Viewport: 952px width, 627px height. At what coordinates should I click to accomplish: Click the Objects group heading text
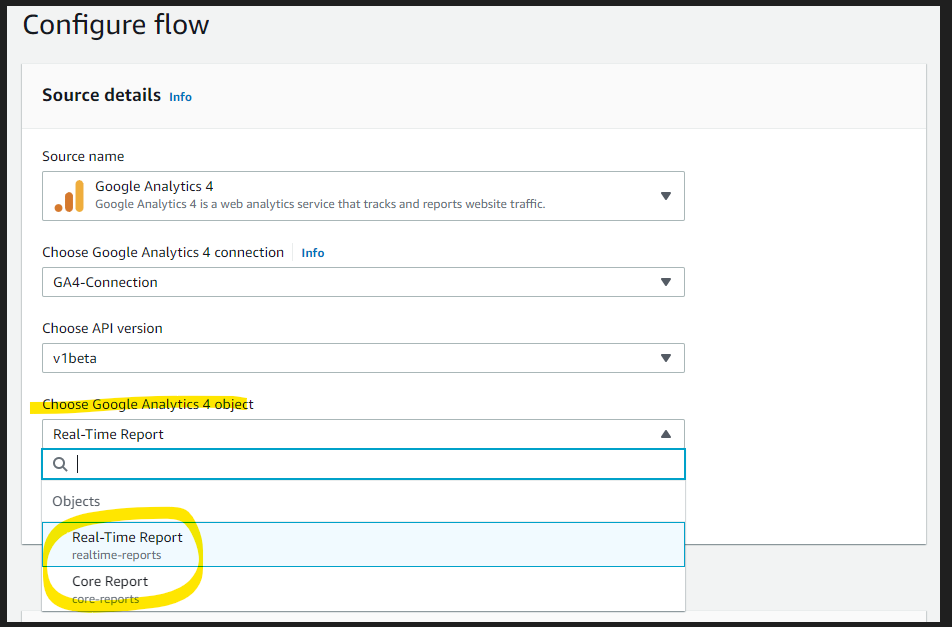(x=76, y=501)
